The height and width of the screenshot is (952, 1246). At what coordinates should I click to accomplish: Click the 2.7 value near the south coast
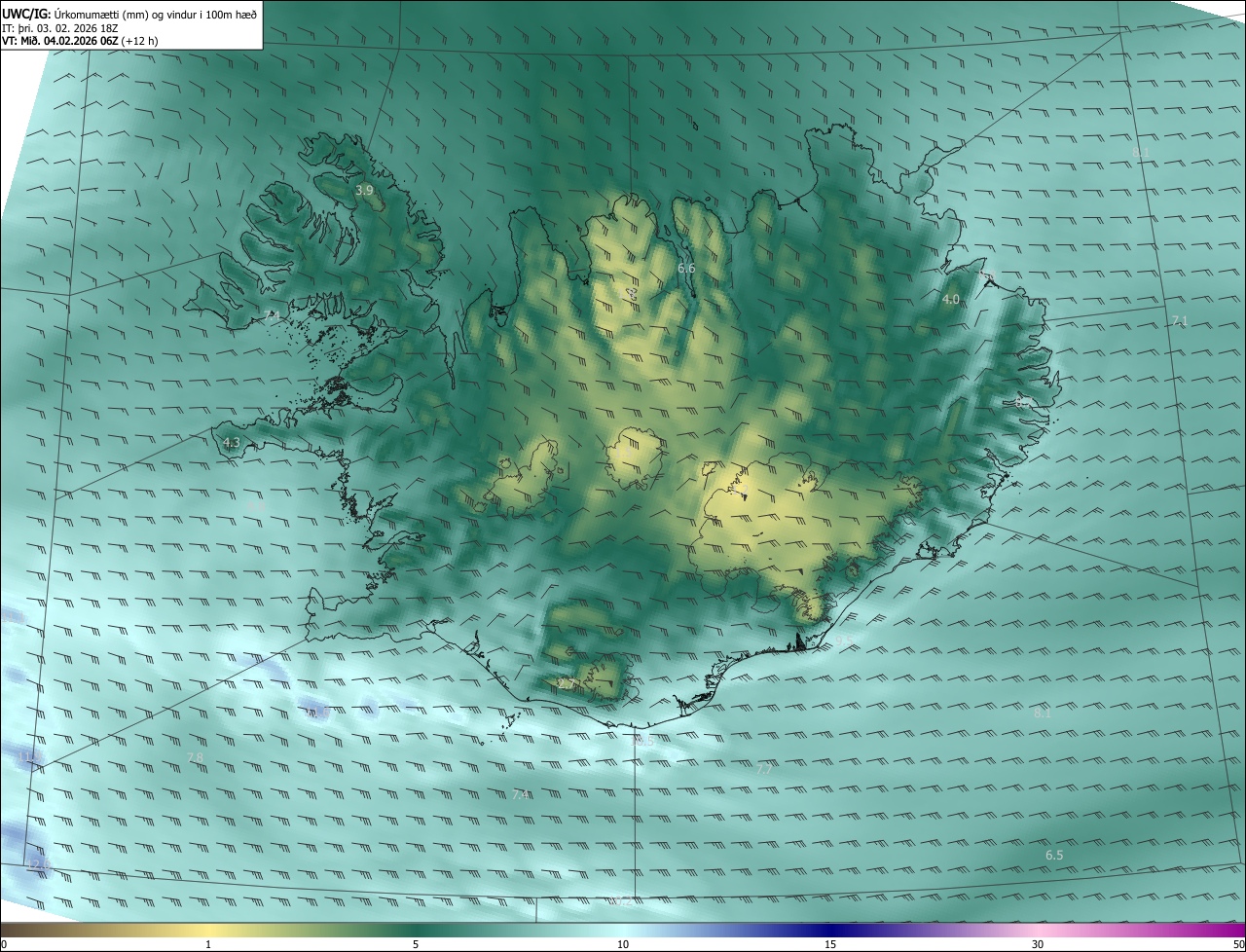(x=567, y=685)
